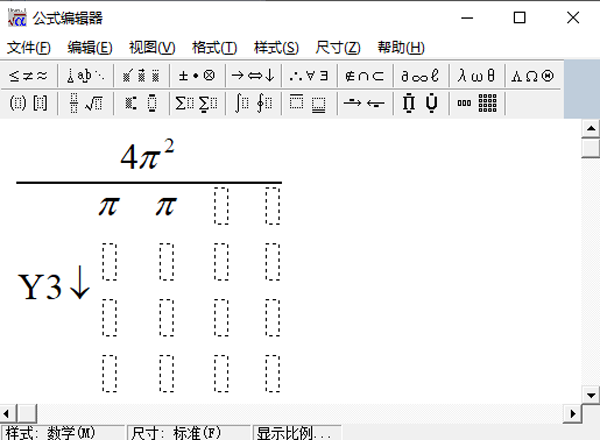Click the last empty slot in the π row
Screen dimensions: 600x440
click(272, 206)
